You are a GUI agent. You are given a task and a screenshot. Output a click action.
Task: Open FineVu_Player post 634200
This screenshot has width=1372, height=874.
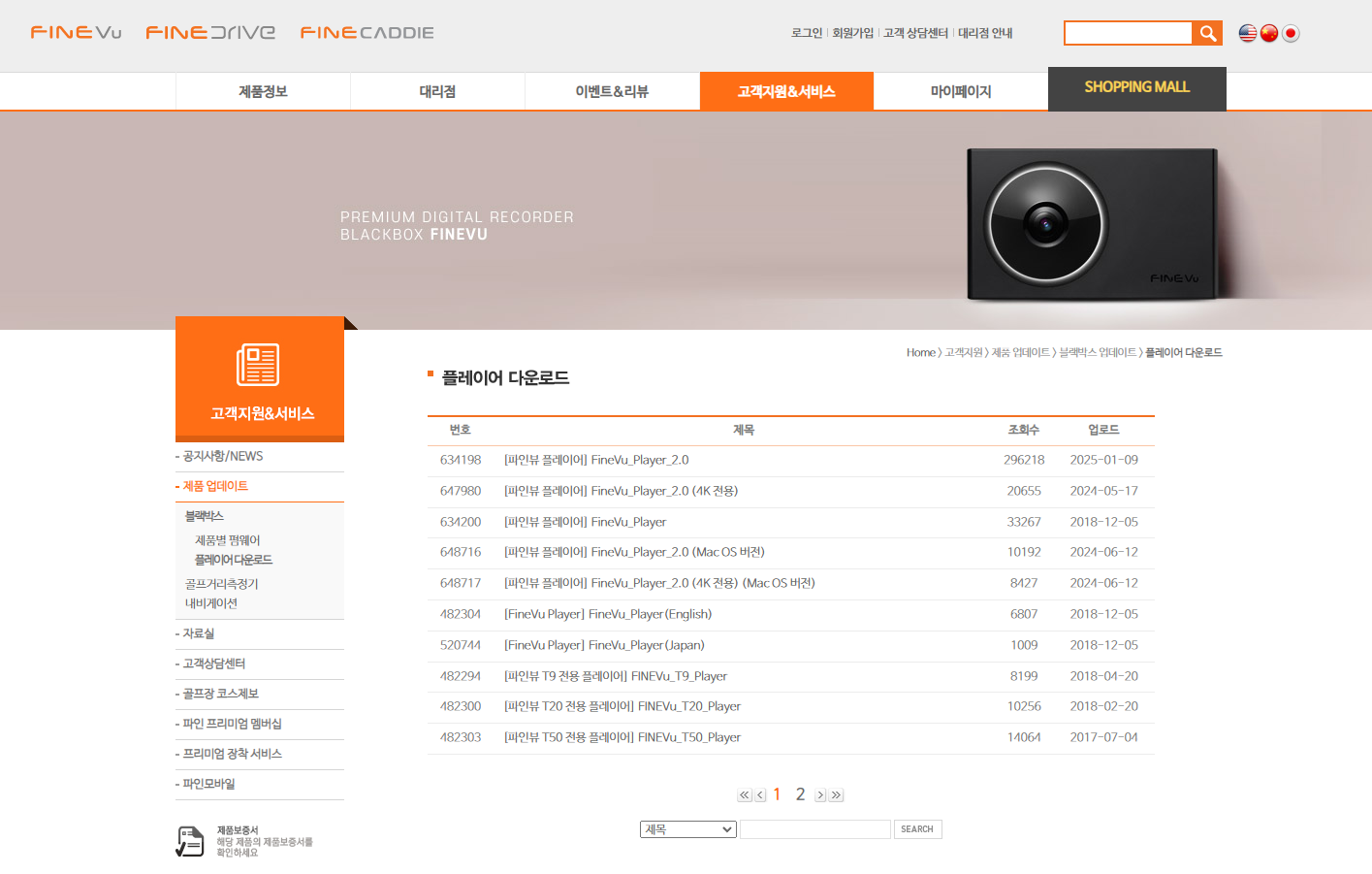586,522
